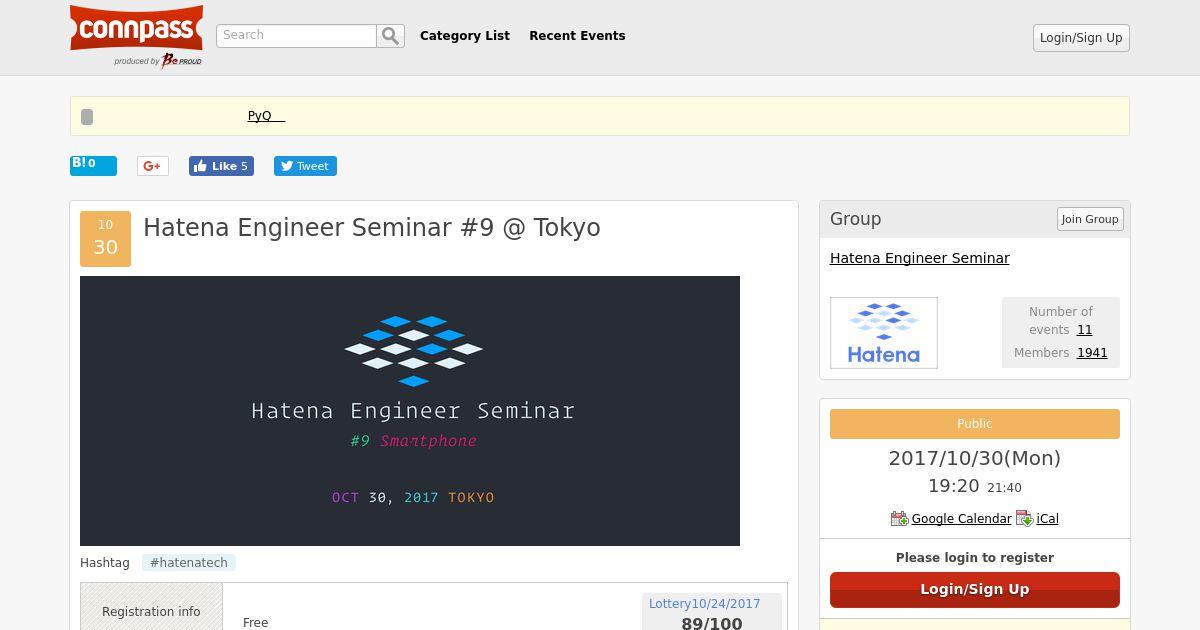Screen dimensions: 1200x630
Task: Click the #hatenatech hashtag
Action: [189, 563]
